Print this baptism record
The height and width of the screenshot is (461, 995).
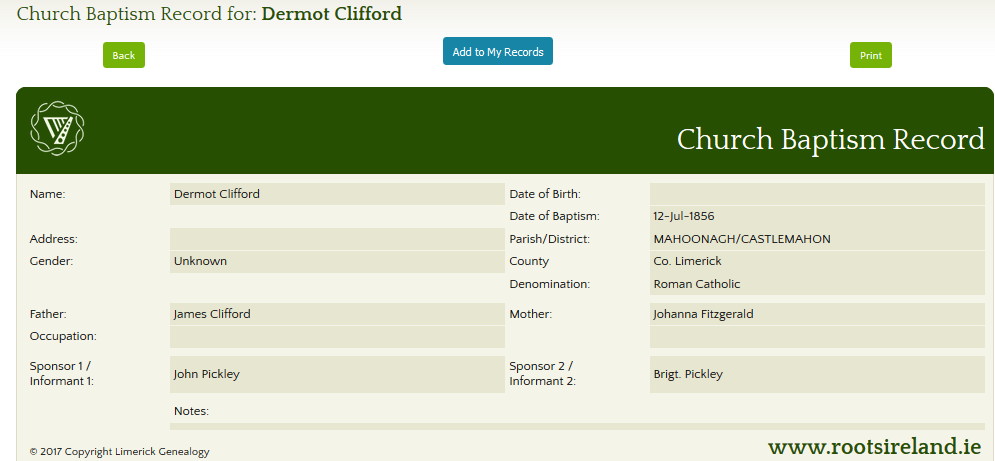[870, 56]
